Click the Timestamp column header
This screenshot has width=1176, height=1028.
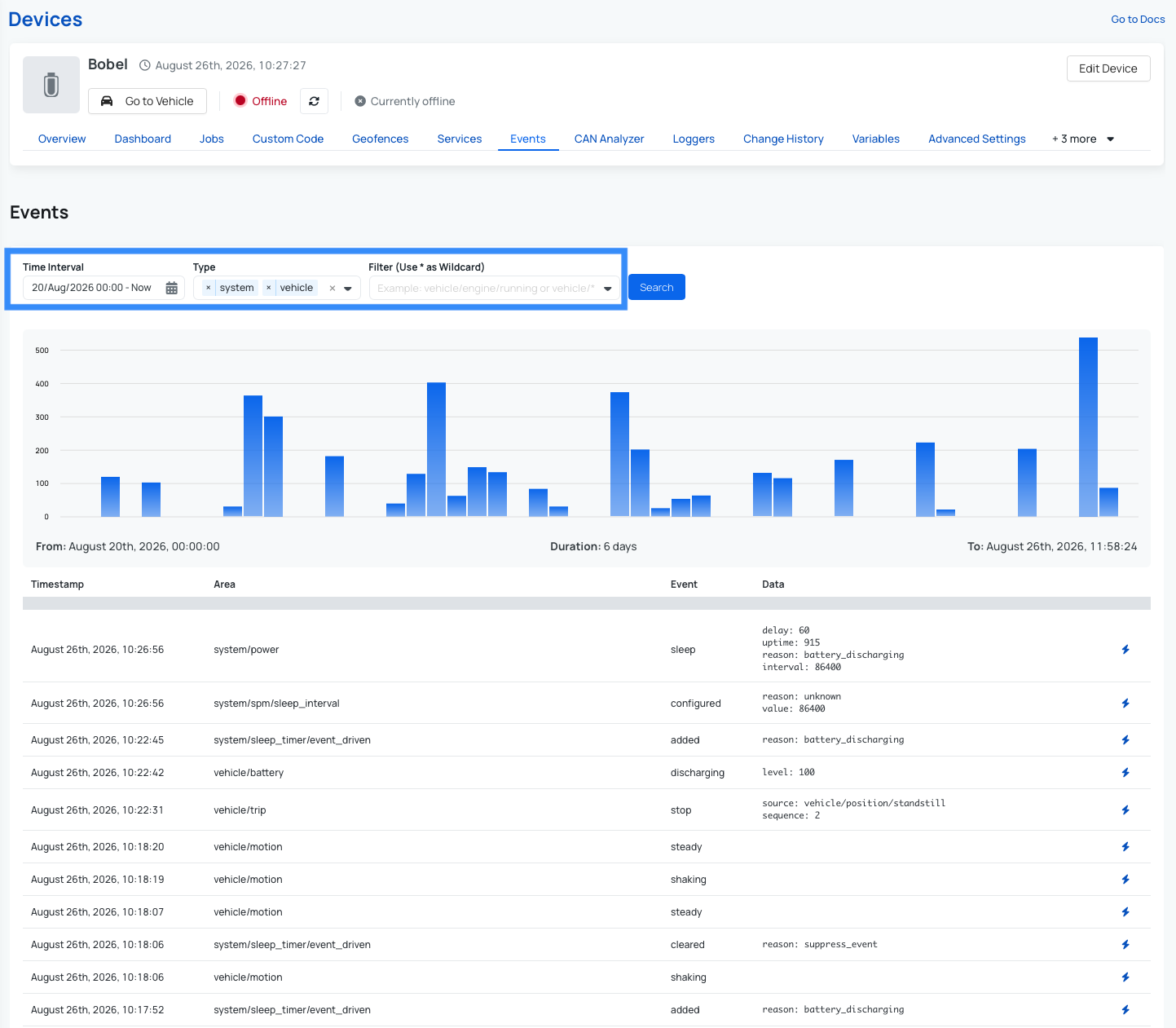[x=57, y=585]
